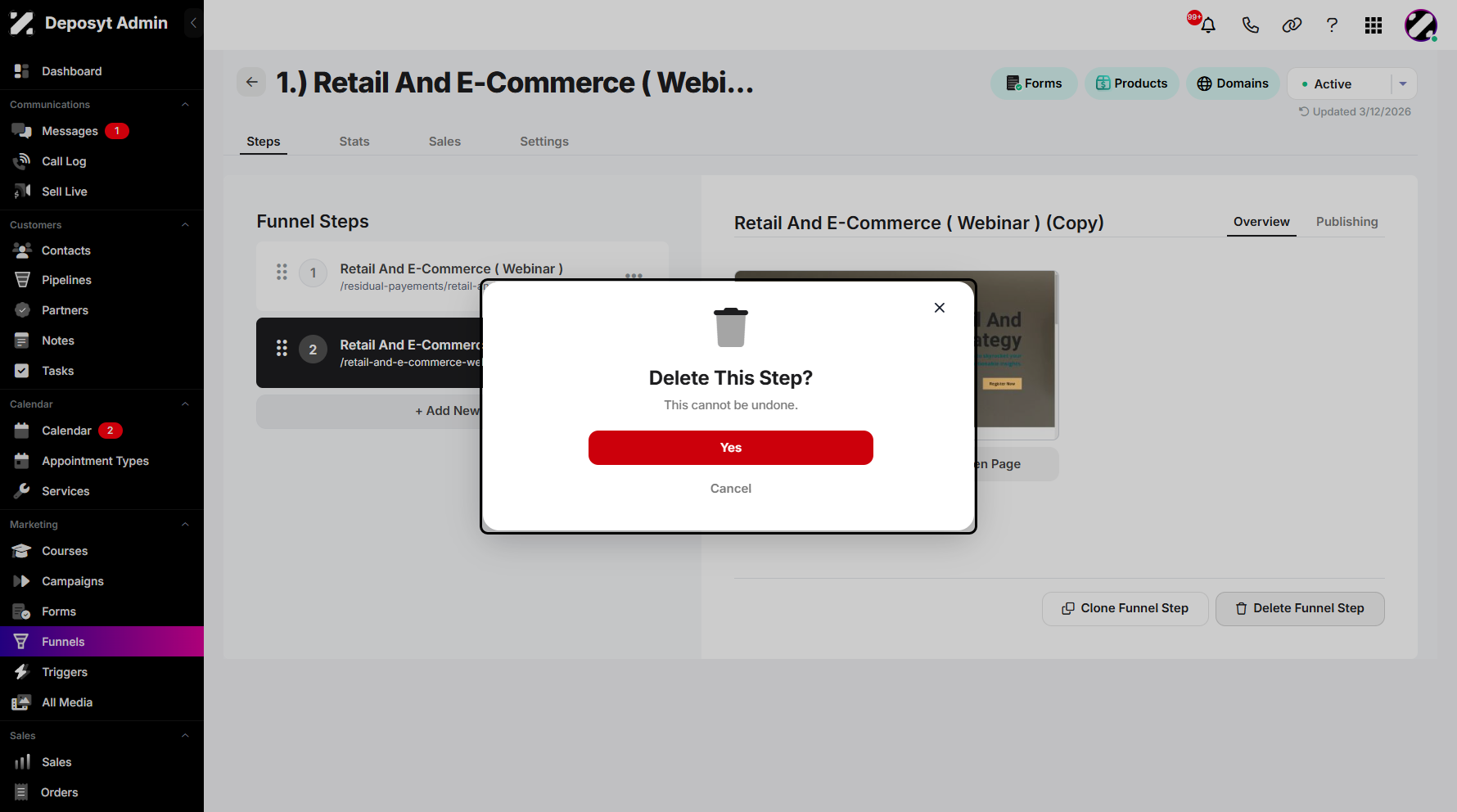1457x812 pixels.
Task: Open the notifications bell icon
Action: coord(1207,25)
